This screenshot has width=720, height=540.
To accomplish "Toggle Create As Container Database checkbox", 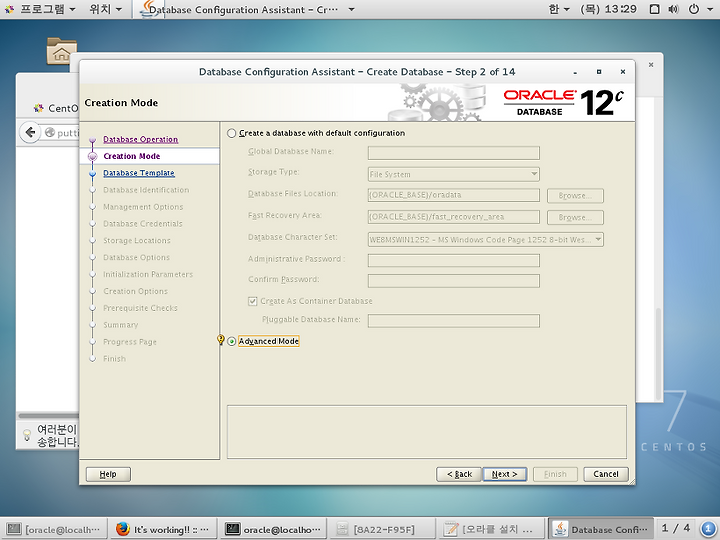I will [253, 301].
